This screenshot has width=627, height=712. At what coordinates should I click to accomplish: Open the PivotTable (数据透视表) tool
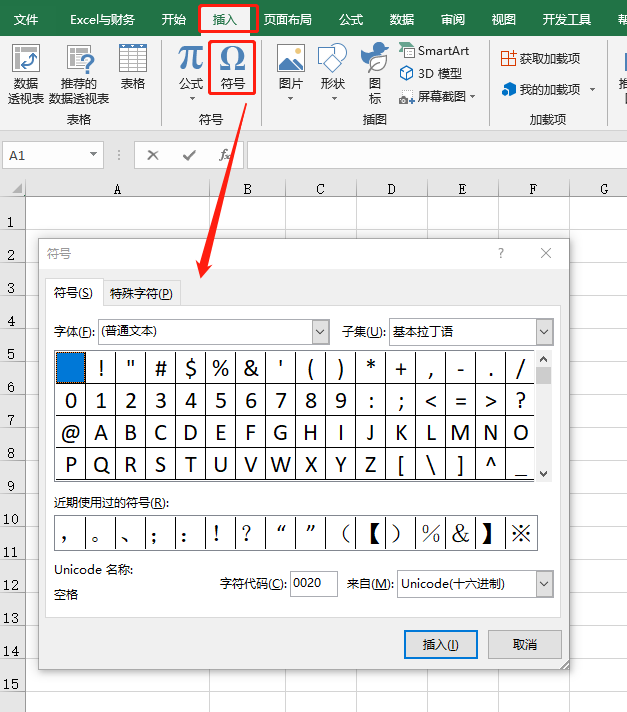26,74
